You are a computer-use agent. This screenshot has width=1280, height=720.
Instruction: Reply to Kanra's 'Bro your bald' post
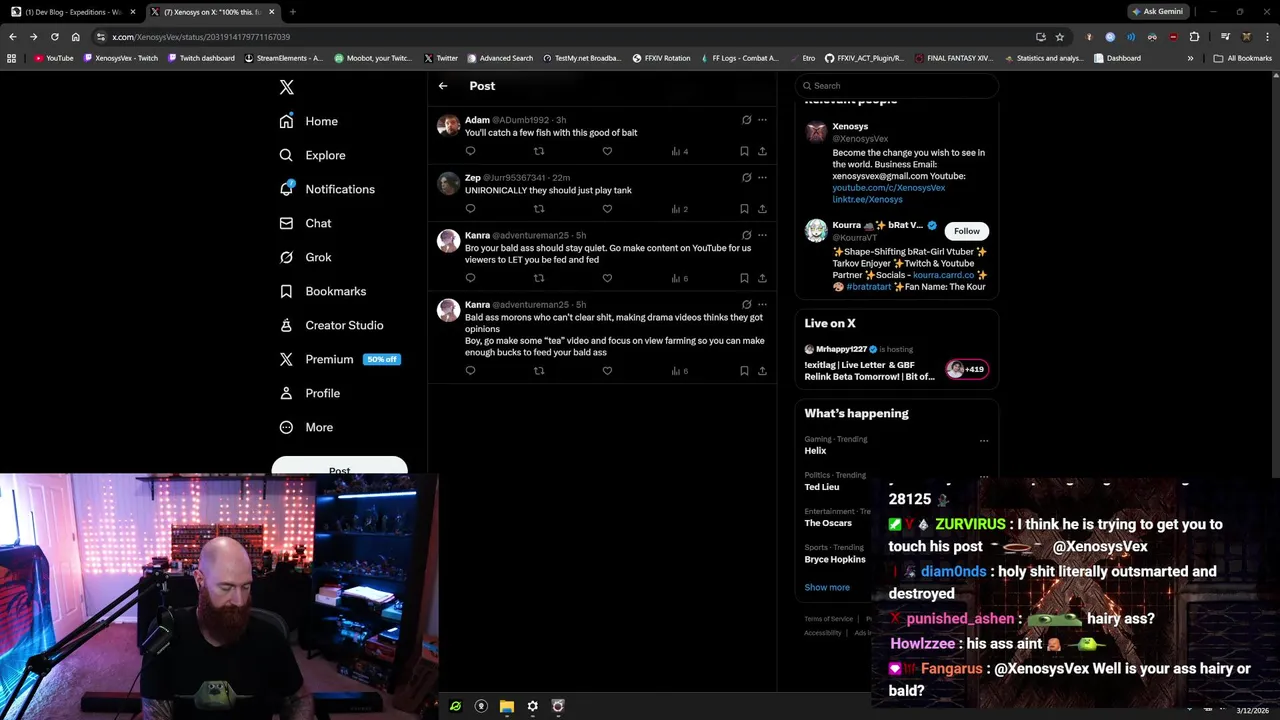(470, 278)
